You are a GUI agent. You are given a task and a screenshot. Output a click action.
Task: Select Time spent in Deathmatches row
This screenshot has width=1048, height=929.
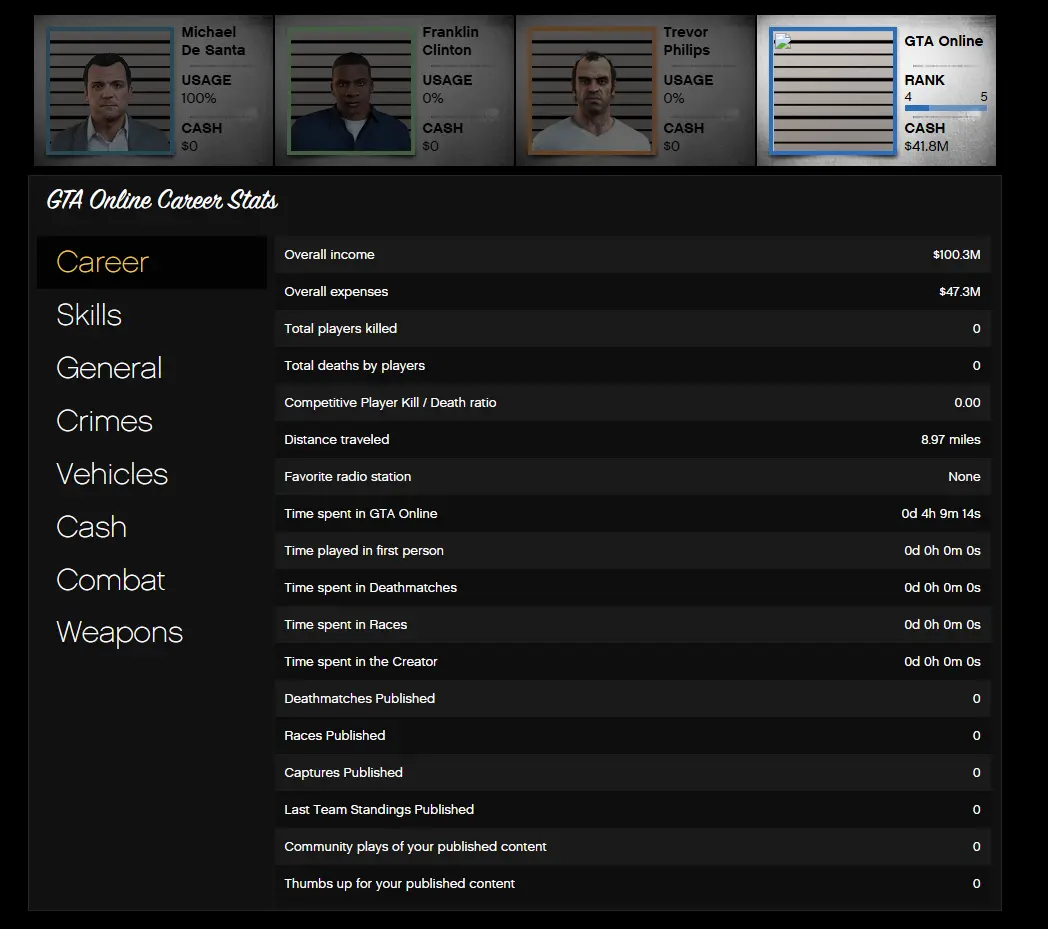[x=632, y=587]
